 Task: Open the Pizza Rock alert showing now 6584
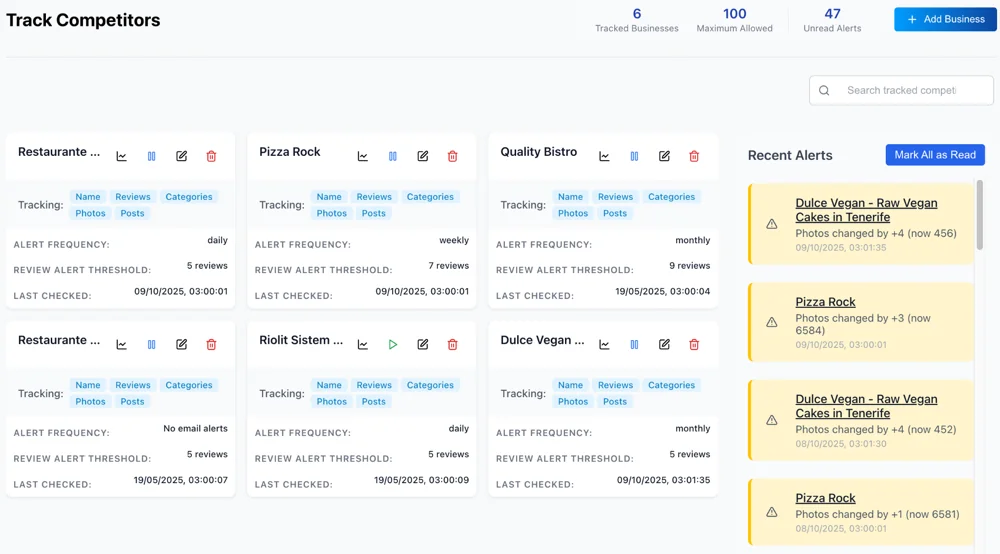[x=825, y=301]
